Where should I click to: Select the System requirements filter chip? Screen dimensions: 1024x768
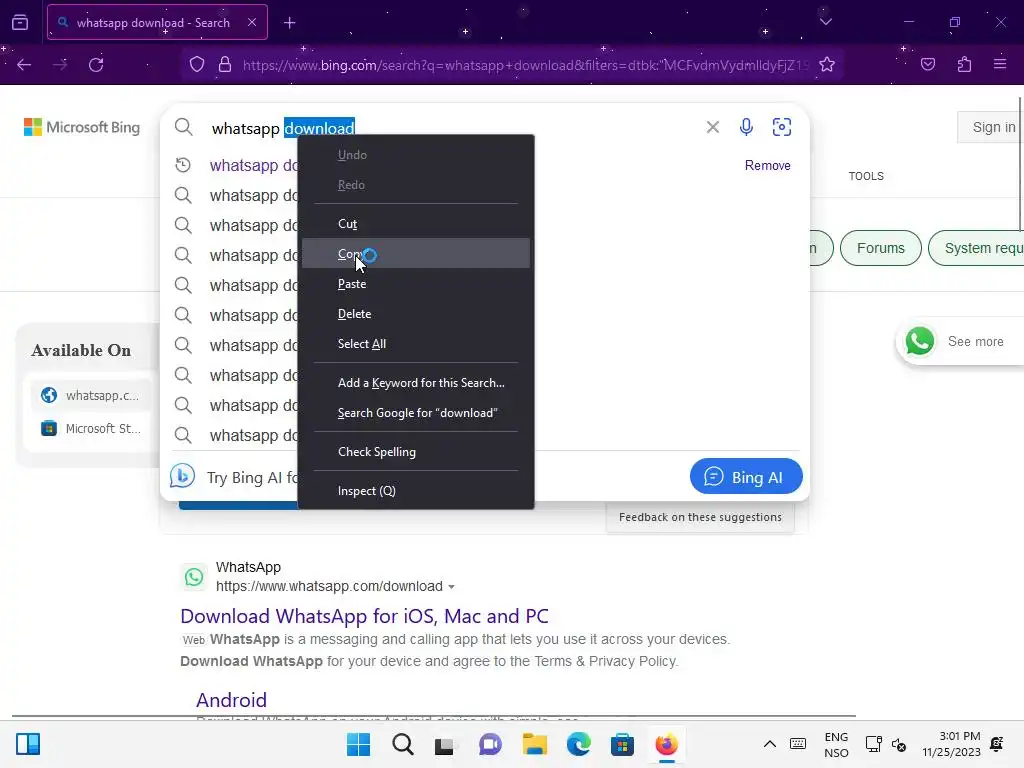coord(978,248)
